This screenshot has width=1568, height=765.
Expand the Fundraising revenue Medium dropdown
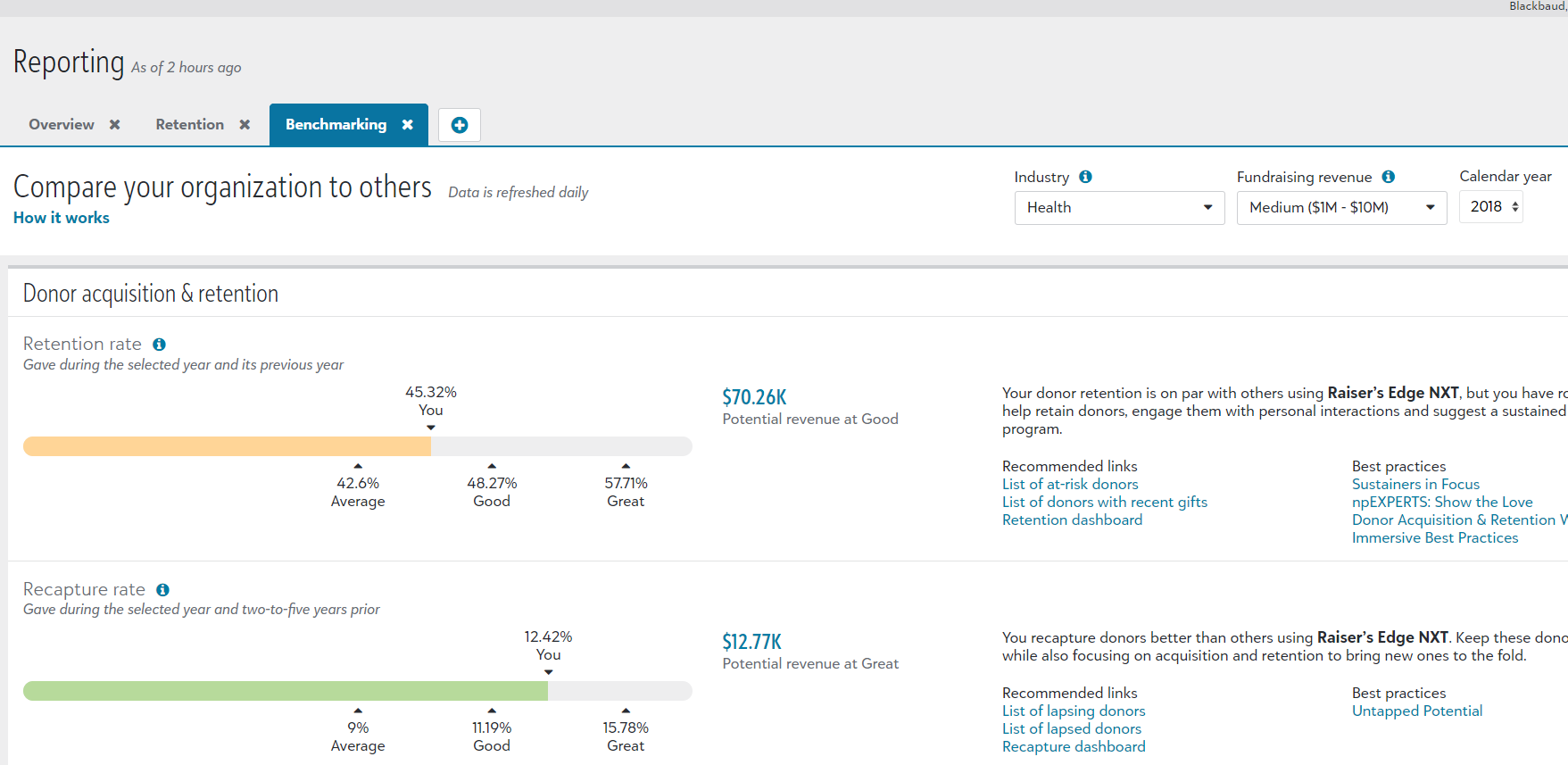1340,208
